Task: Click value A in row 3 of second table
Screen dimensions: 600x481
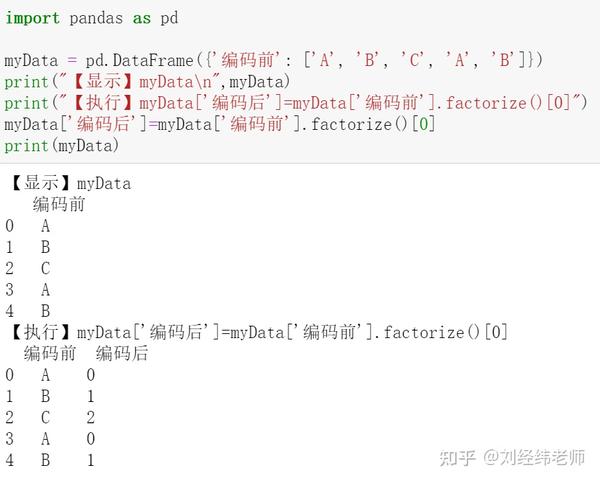Action: [x=46, y=439]
